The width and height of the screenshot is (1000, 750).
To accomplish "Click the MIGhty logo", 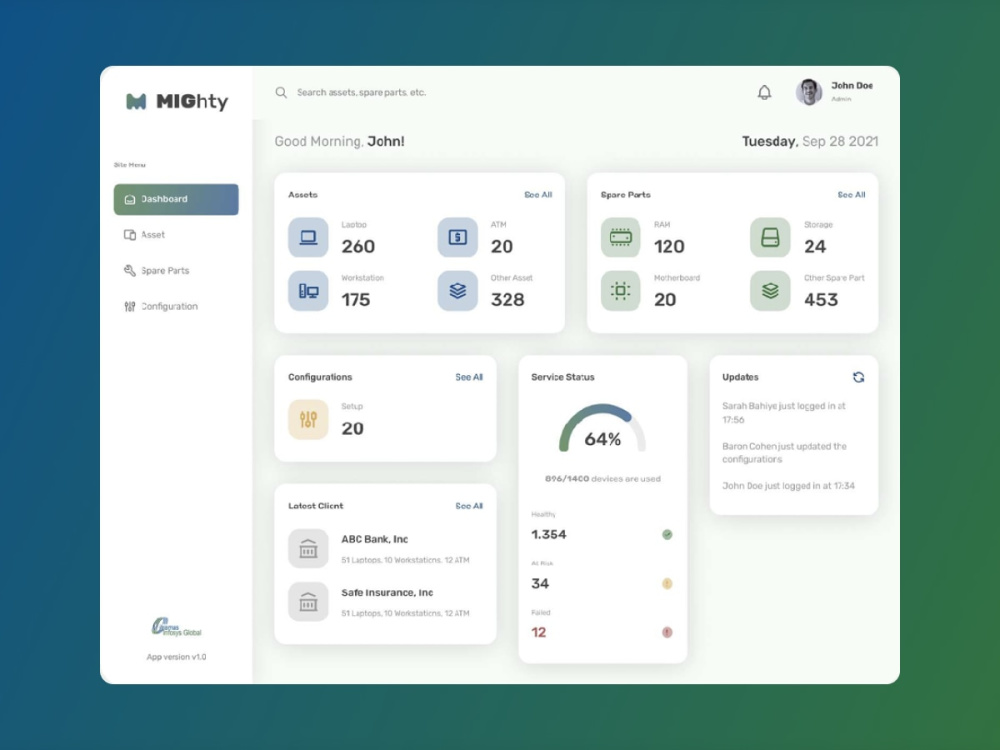I will pyautogui.click(x=177, y=101).
